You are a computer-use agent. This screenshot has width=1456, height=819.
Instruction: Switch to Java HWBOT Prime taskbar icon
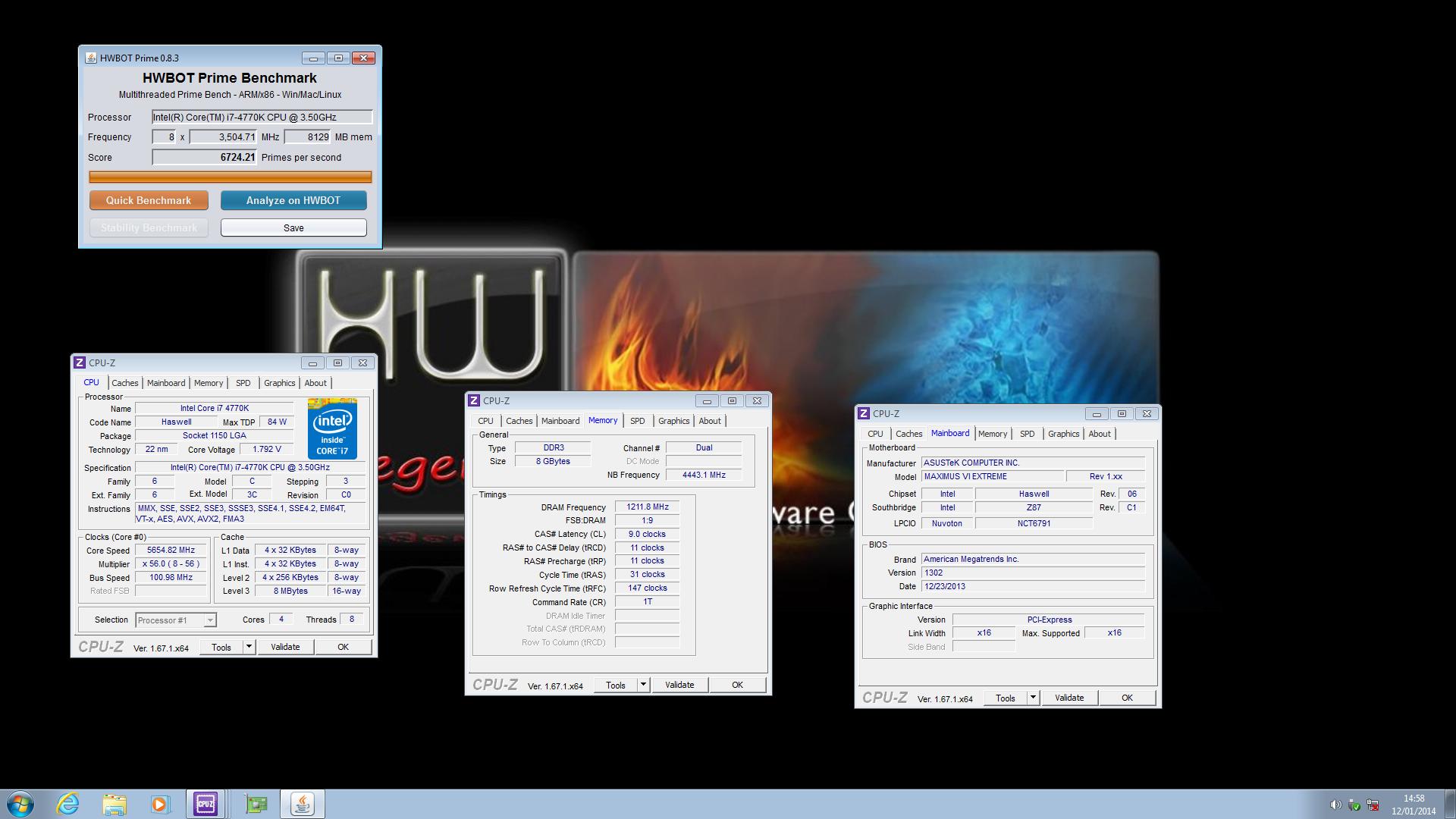pyautogui.click(x=303, y=804)
